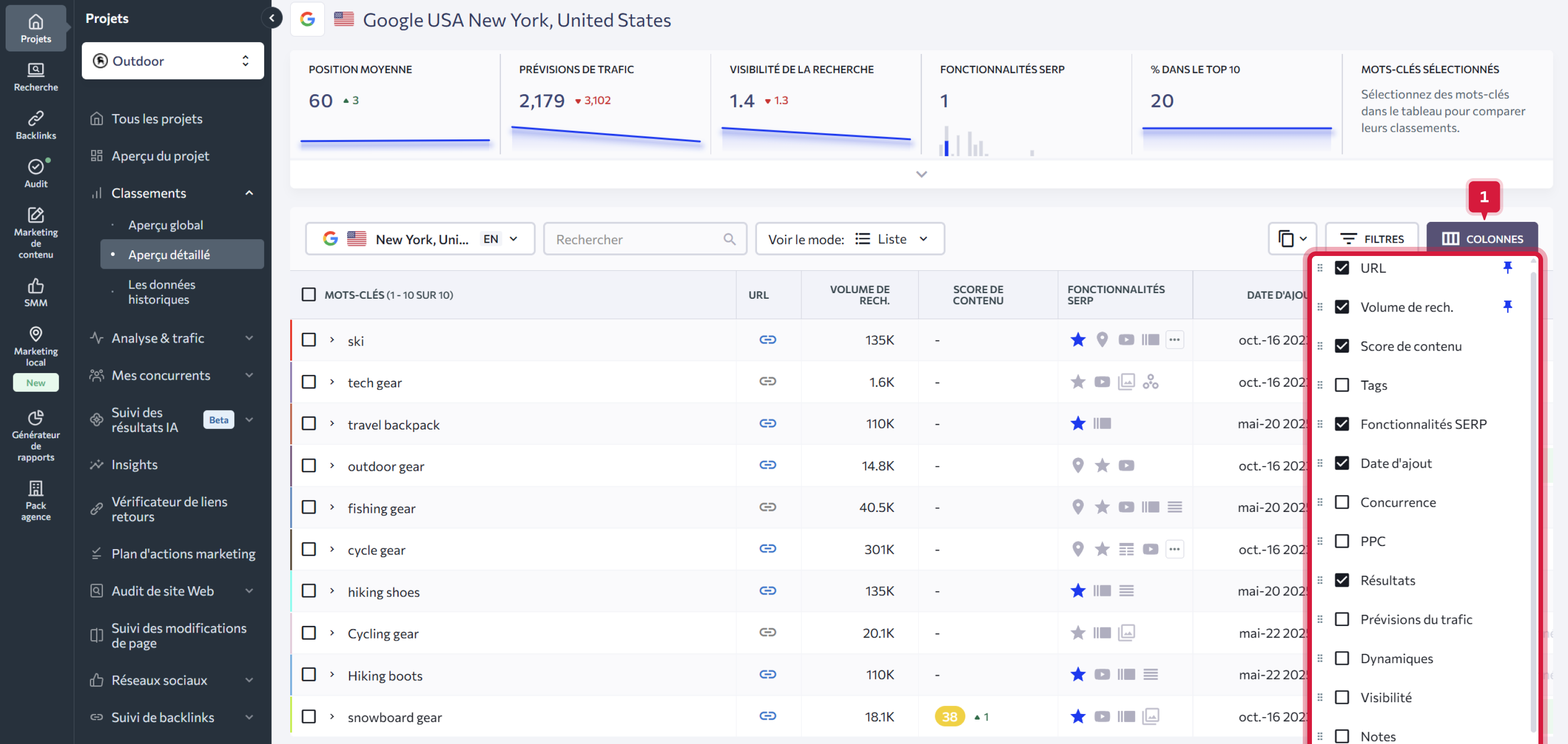Uncheck Fonctionnalités SERP column

1341,424
